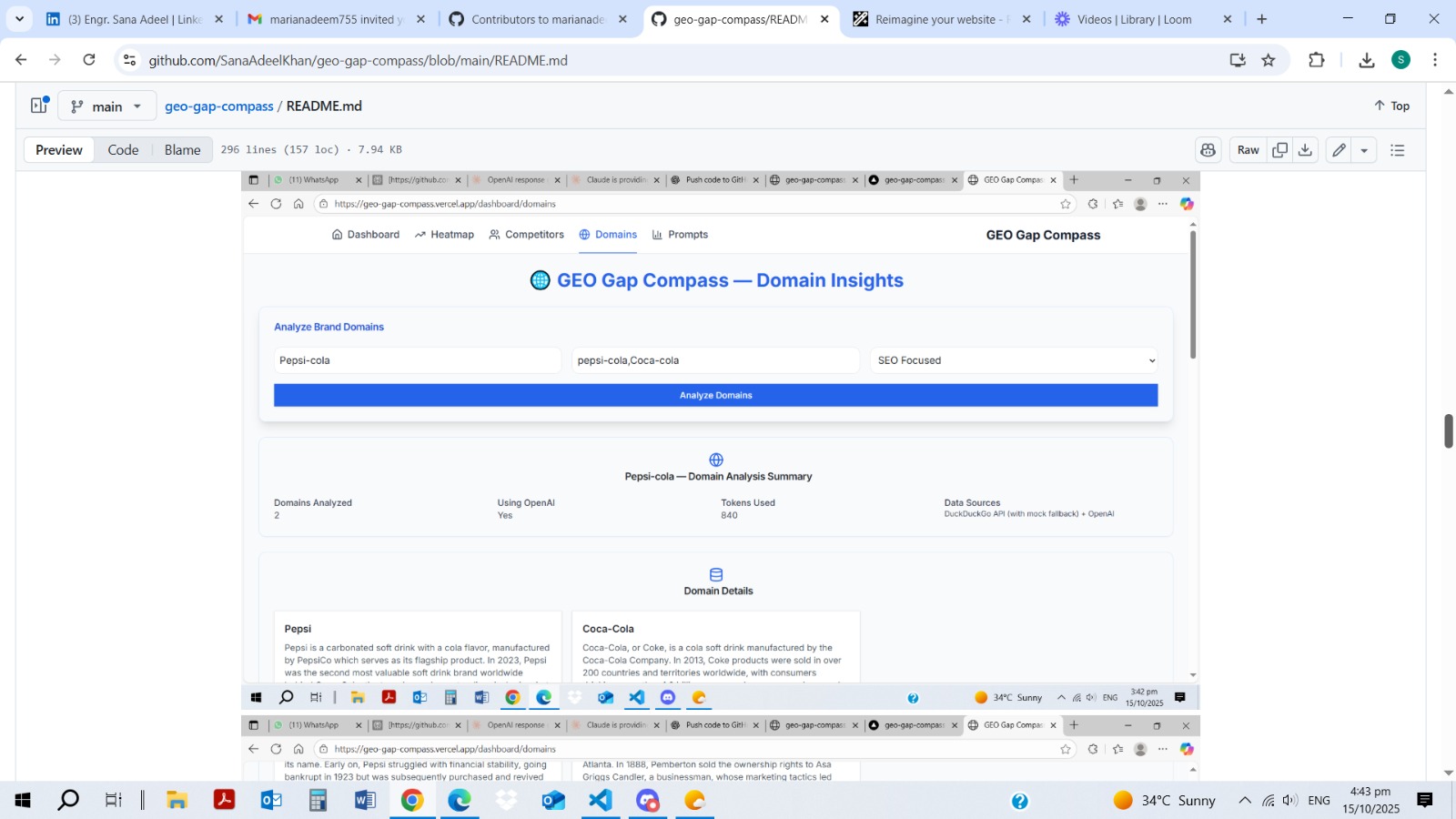This screenshot has height=819, width=1456.
Task: Click the page's vertical scrollbar thumb
Action: tap(1448, 430)
